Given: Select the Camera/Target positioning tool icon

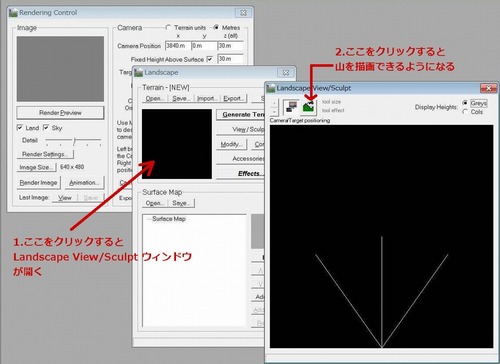Looking at the screenshot, I should coord(291,107).
